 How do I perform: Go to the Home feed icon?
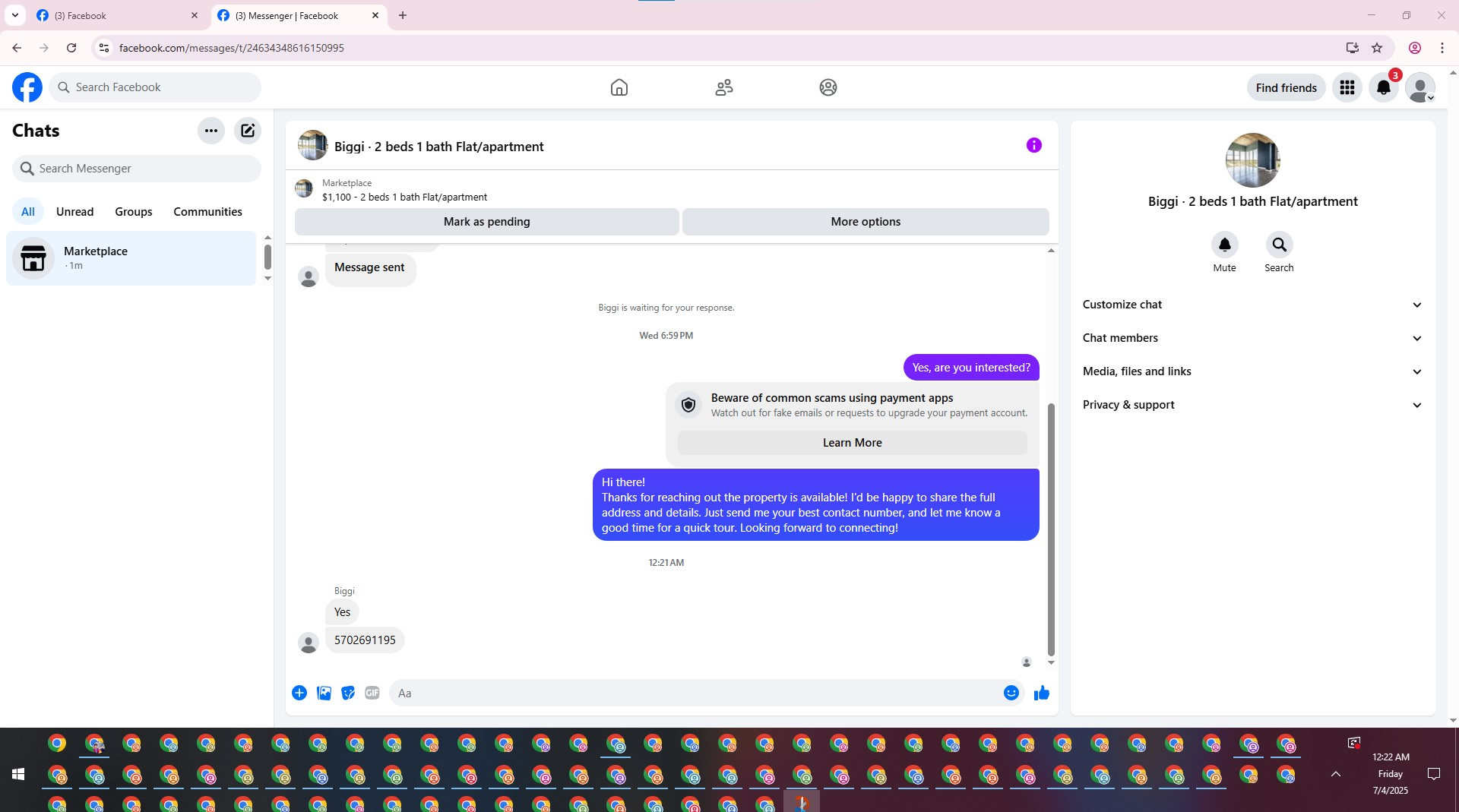tap(619, 87)
